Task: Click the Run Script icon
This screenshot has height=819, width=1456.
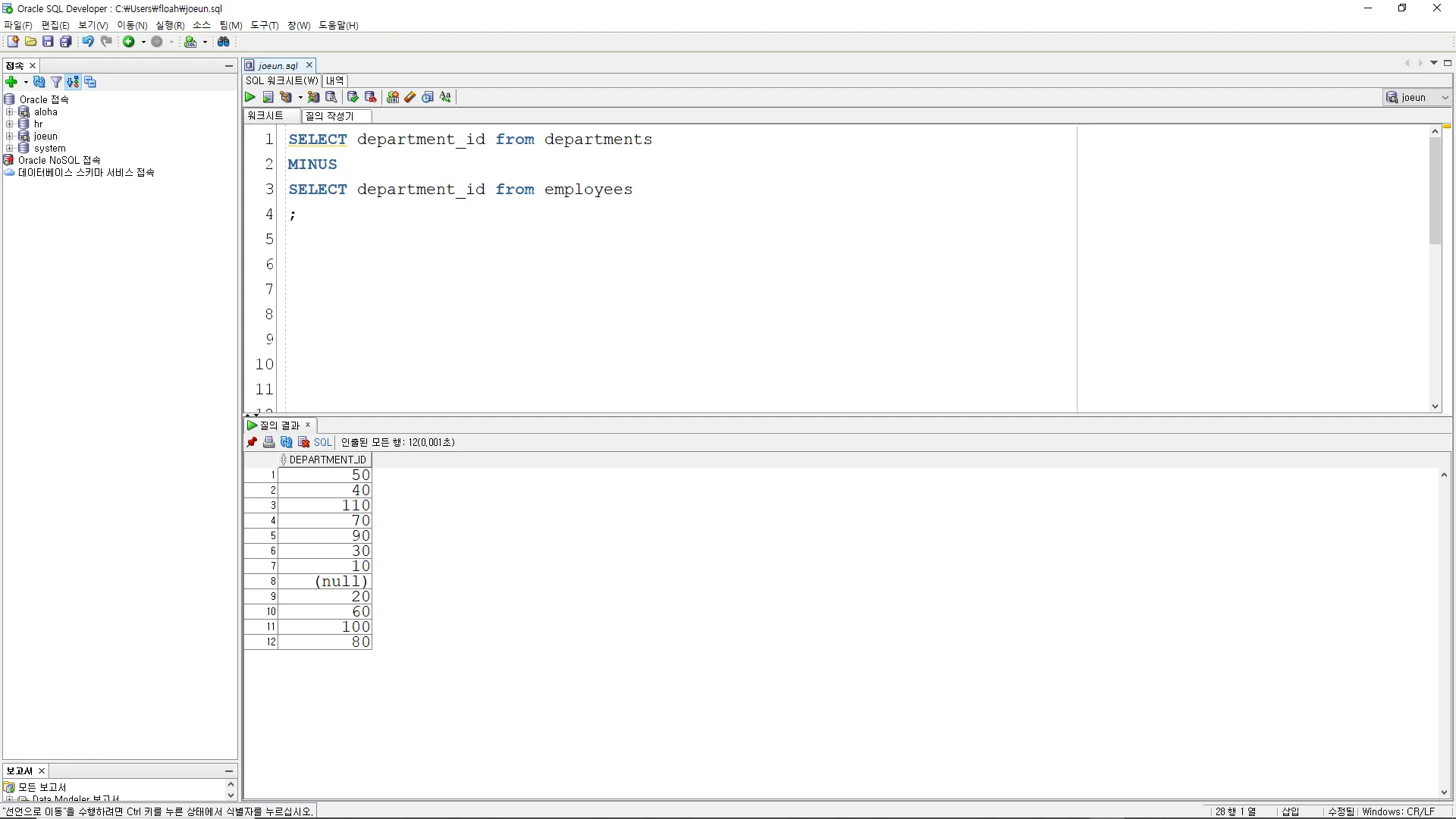Action: tap(268, 97)
